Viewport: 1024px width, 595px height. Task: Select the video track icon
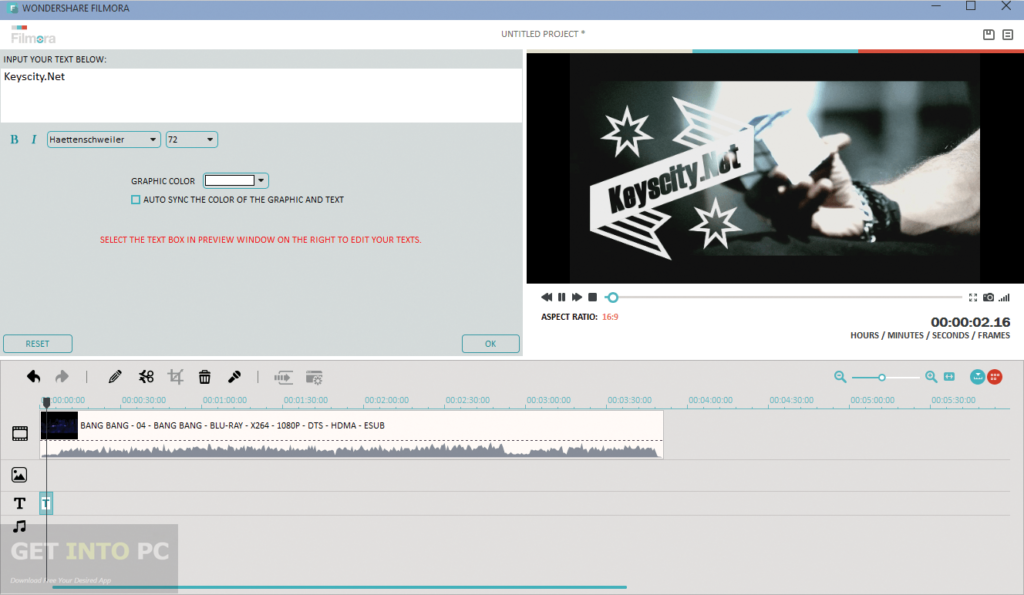[x=20, y=434]
